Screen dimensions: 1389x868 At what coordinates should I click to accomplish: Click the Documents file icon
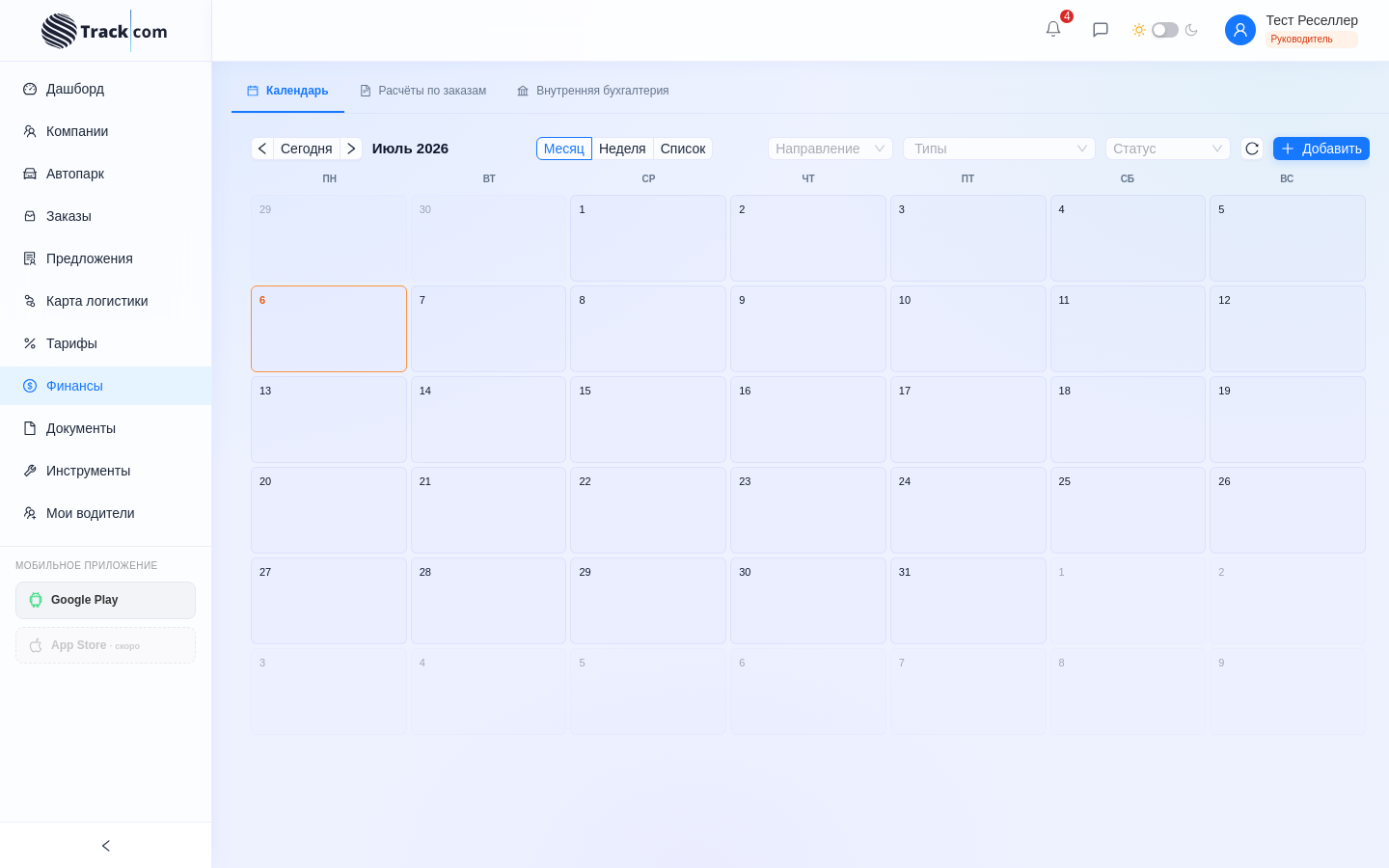pos(30,428)
